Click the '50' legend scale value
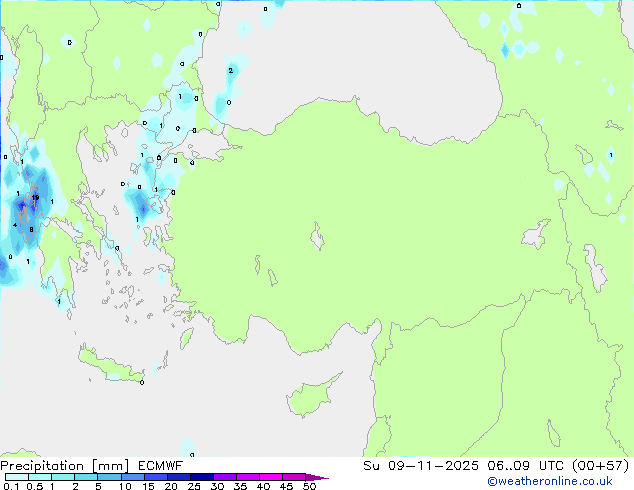The width and height of the screenshot is (634, 490). click(309, 486)
